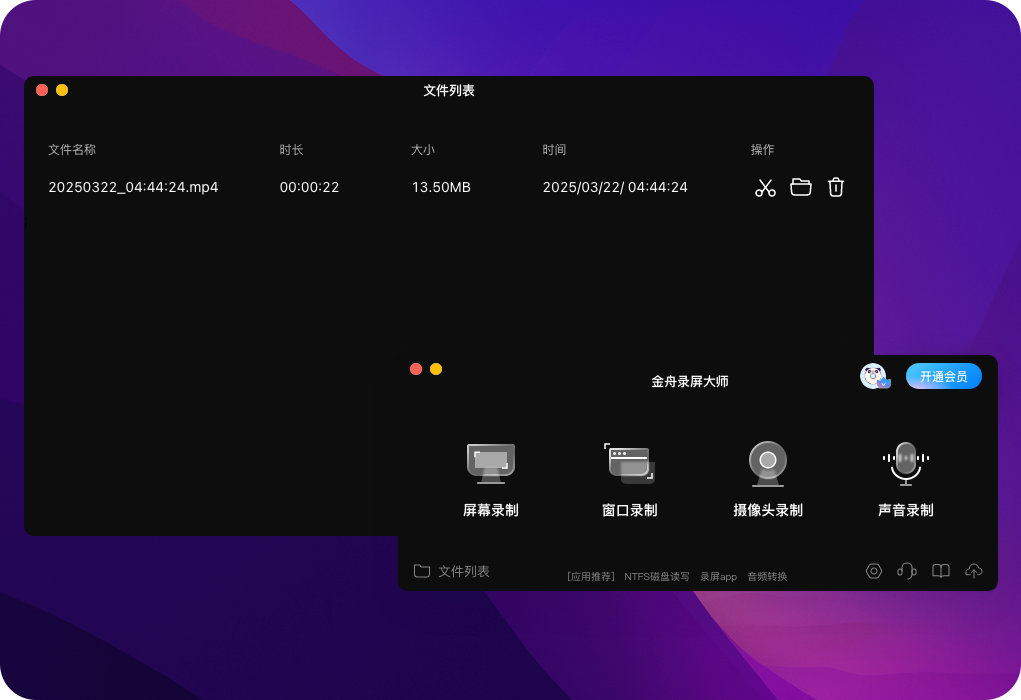Open the recording's containing folder icon
The image size is (1021, 700).
800,187
